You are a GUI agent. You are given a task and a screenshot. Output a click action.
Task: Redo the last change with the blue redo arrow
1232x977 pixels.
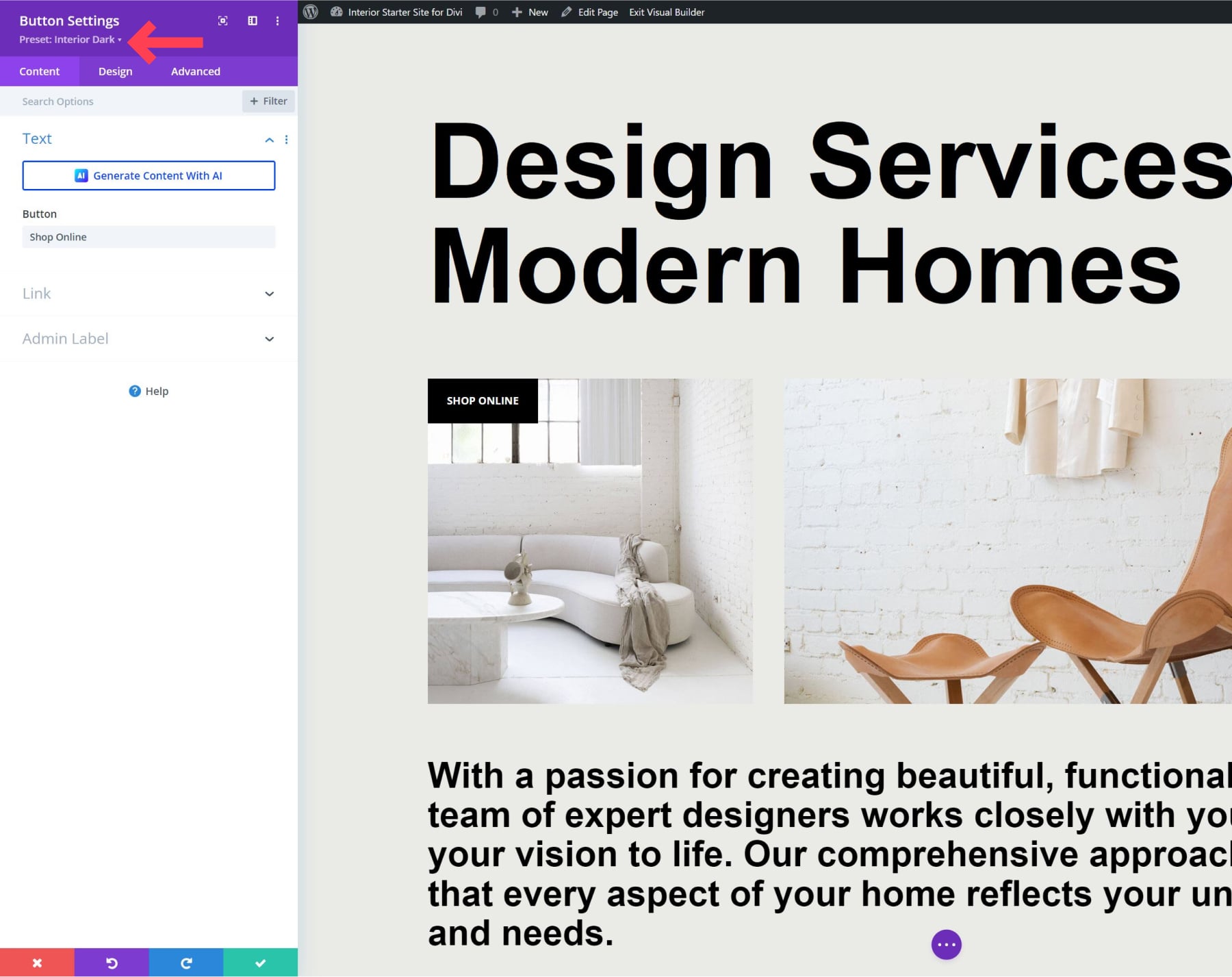(x=185, y=962)
